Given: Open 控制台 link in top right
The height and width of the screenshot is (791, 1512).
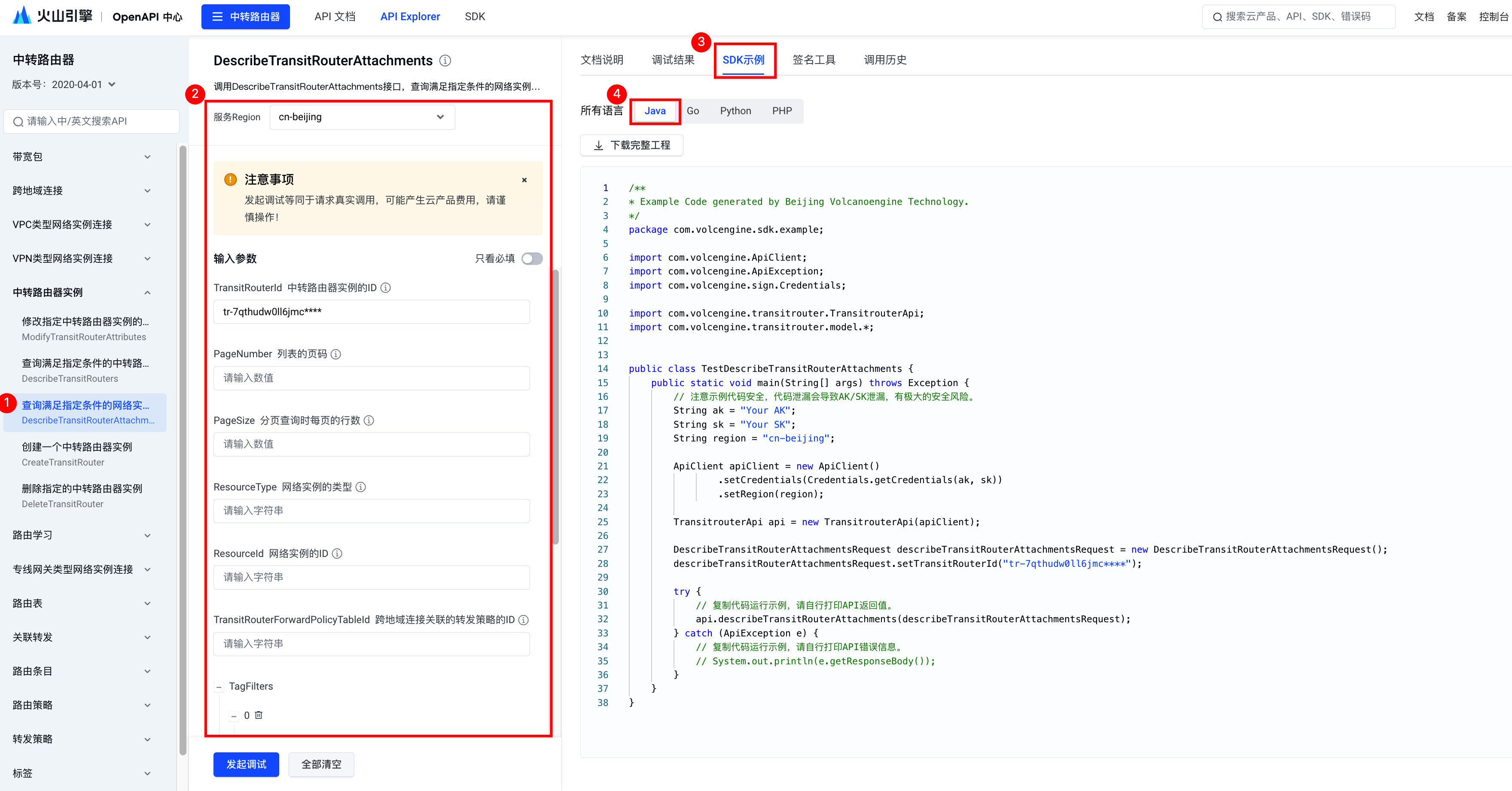Looking at the screenshot, I should [x=1493, y=16].
